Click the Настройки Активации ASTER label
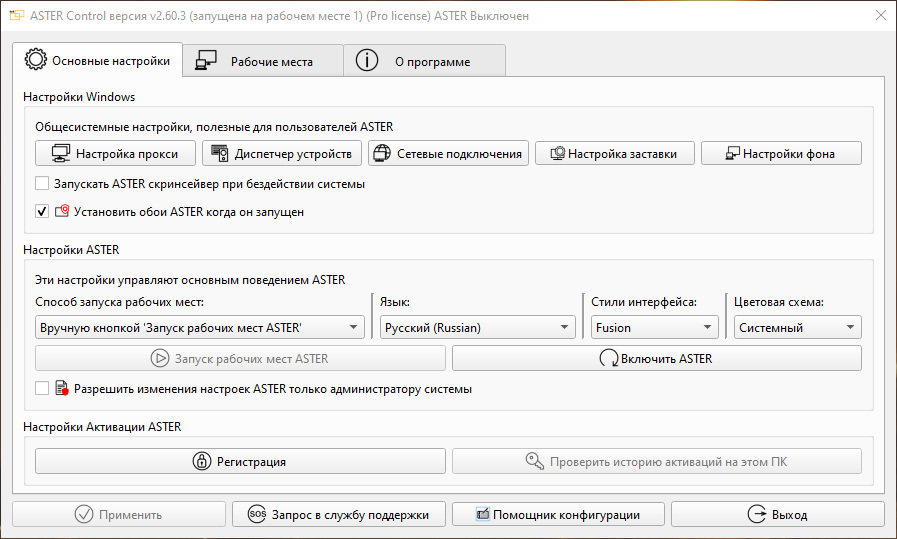Screen dimensions: 897x539 click(x=102, y=426)
